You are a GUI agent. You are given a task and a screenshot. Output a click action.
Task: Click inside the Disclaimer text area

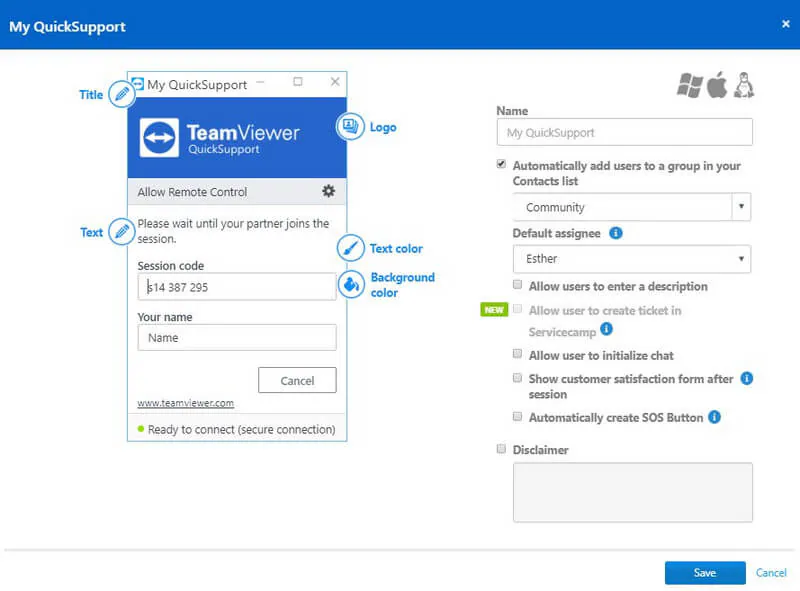[633, 492]
